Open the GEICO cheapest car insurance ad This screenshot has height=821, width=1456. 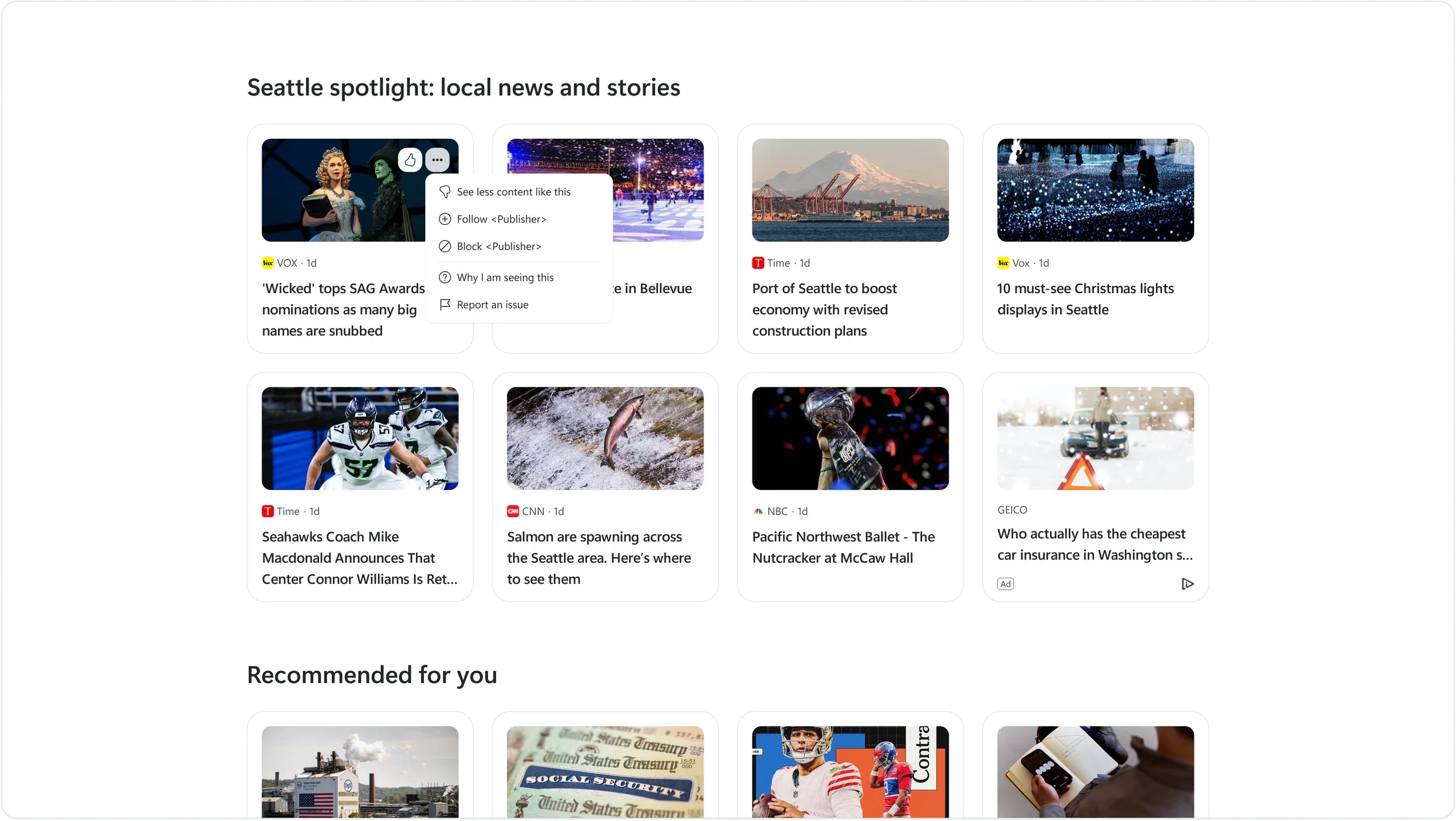pos(1094,545)
